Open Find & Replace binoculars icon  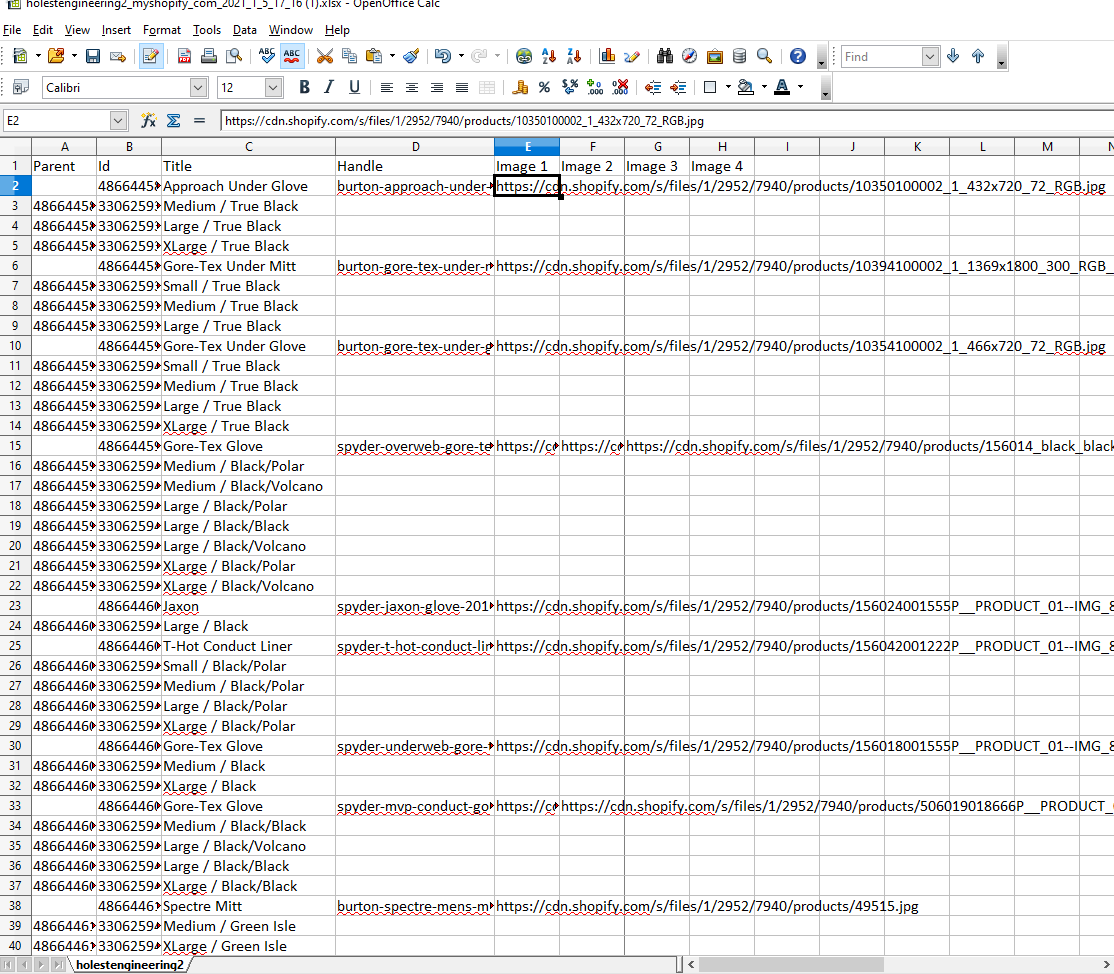664,57
